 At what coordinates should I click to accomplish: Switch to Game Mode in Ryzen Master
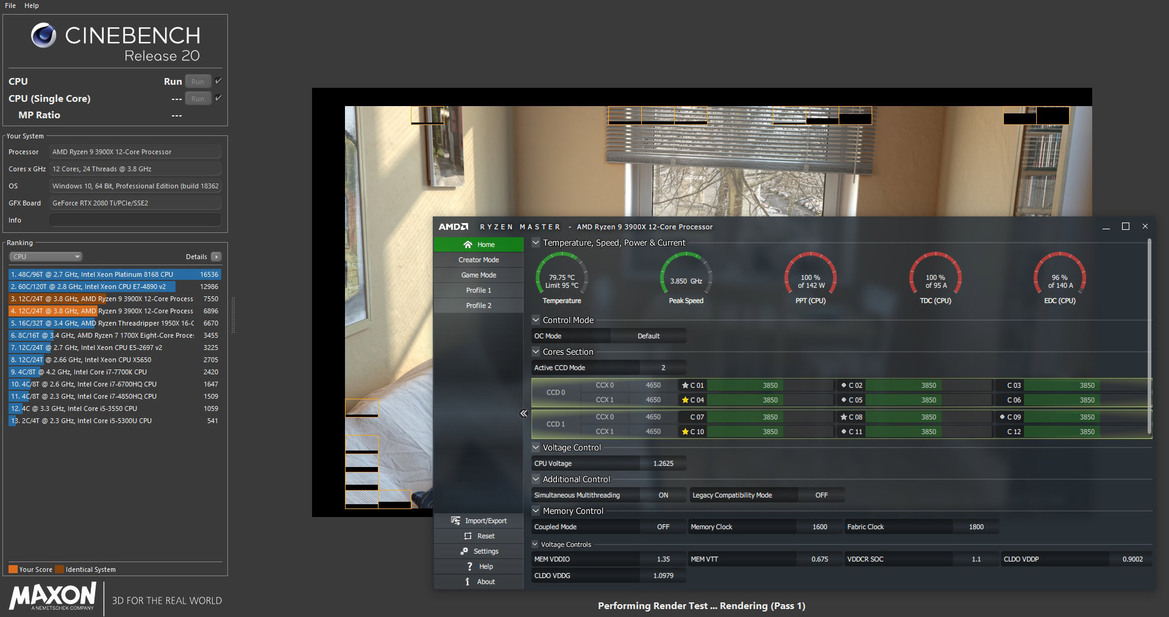478,275
